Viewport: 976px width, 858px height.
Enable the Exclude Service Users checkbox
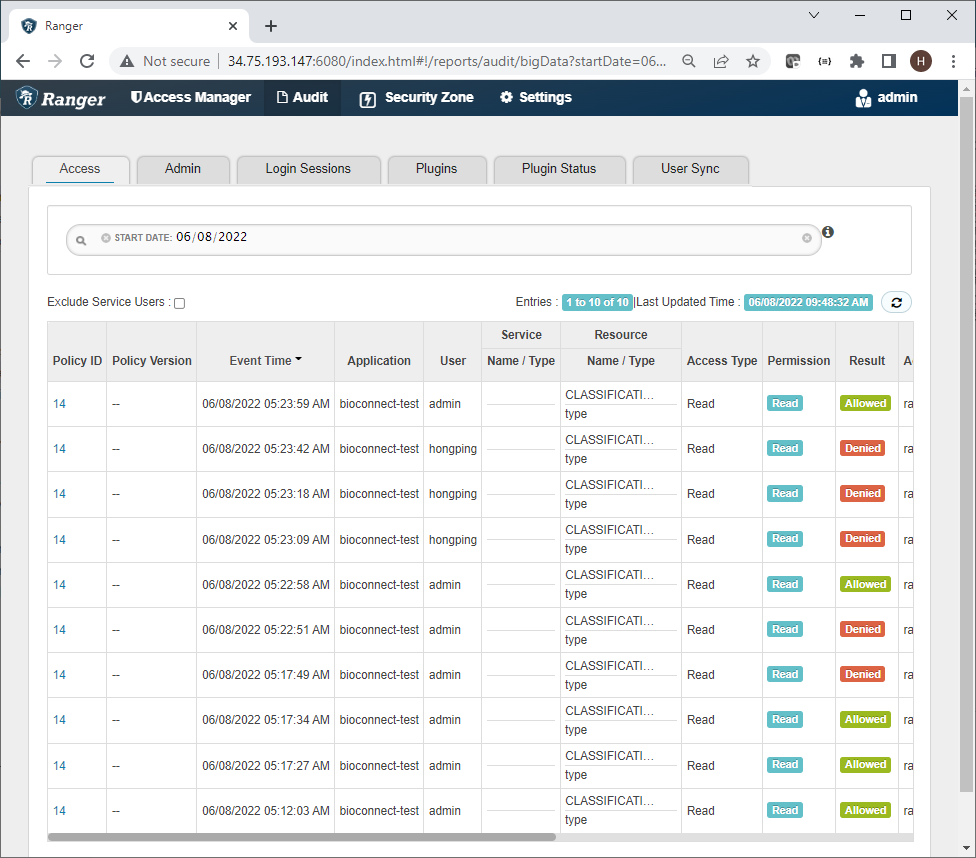[179, 302]
